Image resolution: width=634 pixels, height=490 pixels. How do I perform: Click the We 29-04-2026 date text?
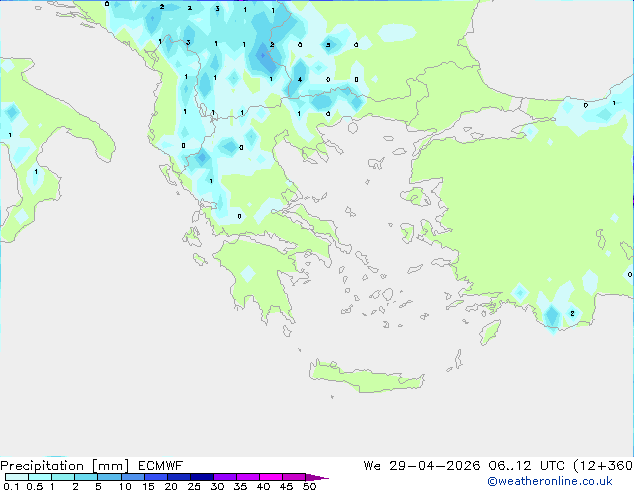coord(422,466)
